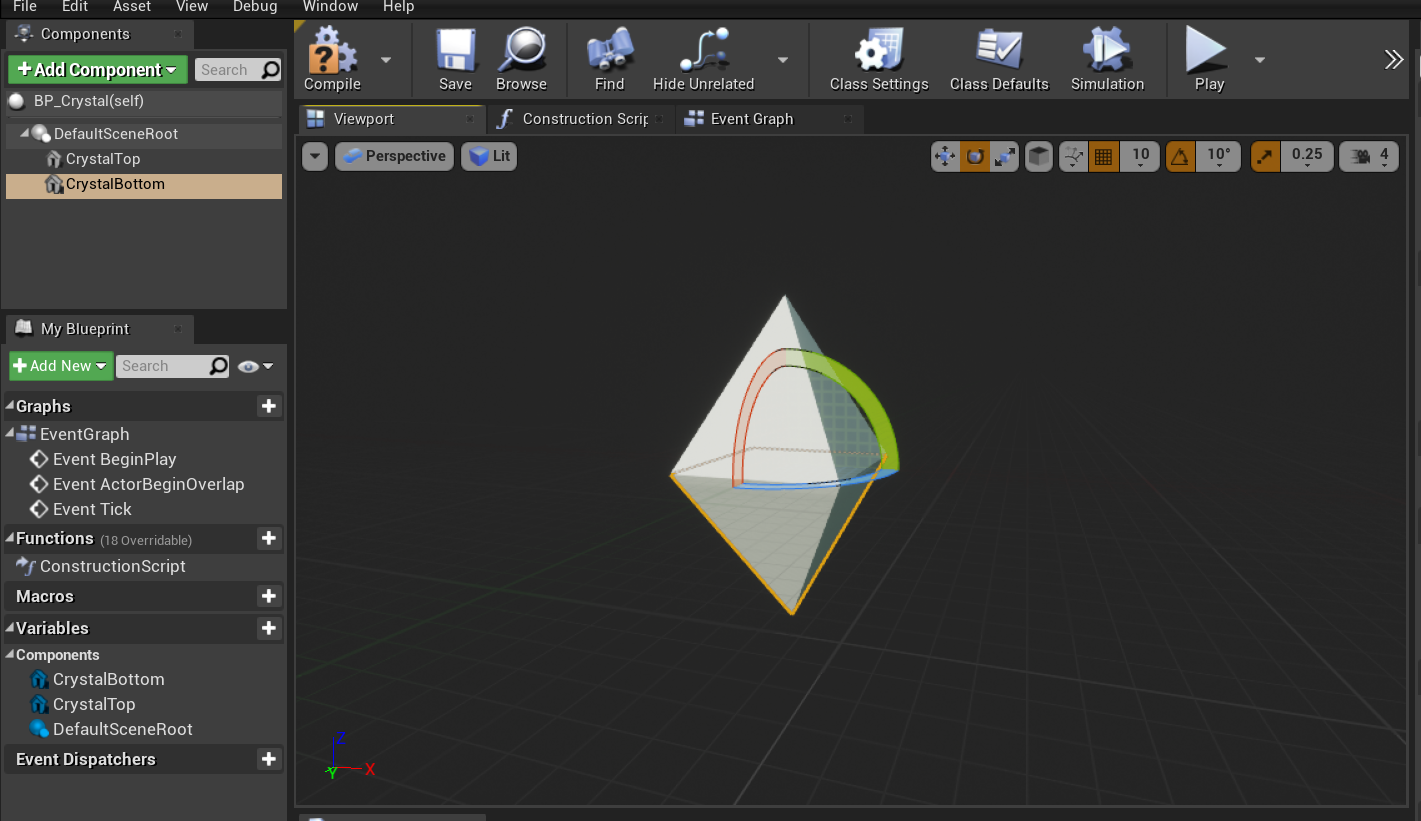The width and height of the screenshot is (1421, 821).
Task: Add a new macro with plus button
Action: 268,596
